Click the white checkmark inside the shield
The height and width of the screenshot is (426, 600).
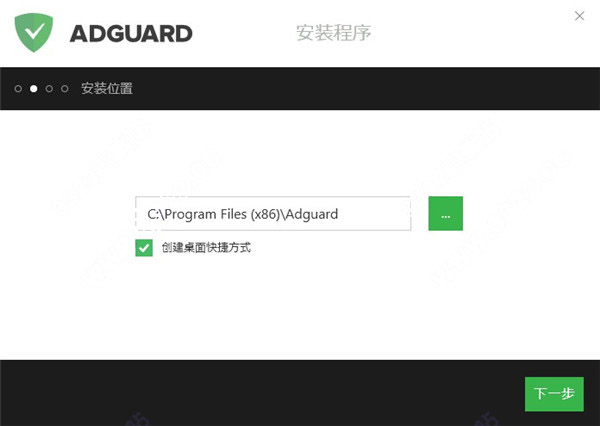(34, 31)
